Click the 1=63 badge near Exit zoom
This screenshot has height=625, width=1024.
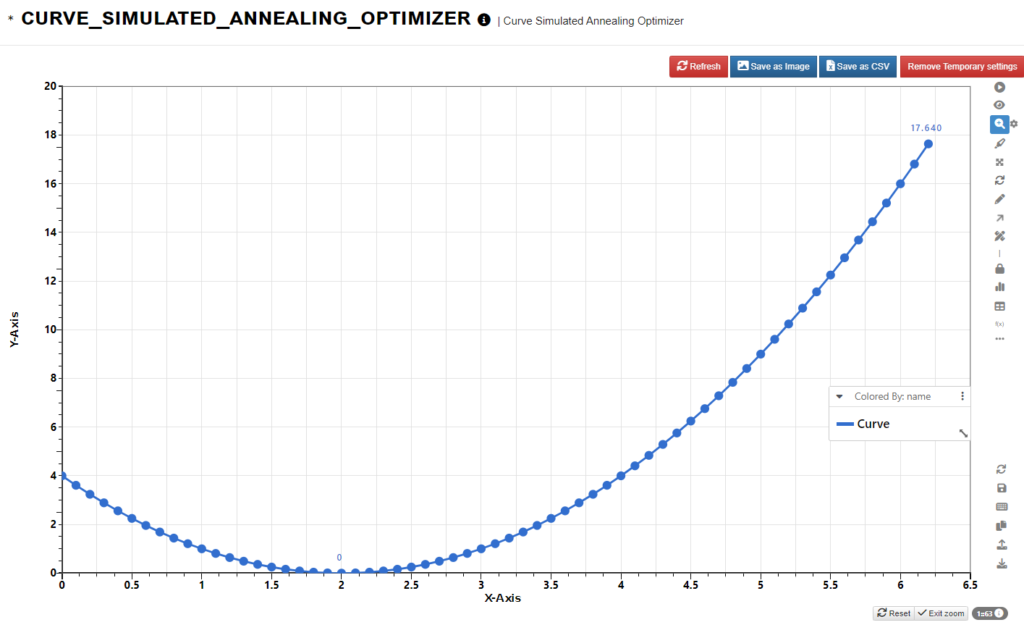point(988,613)
